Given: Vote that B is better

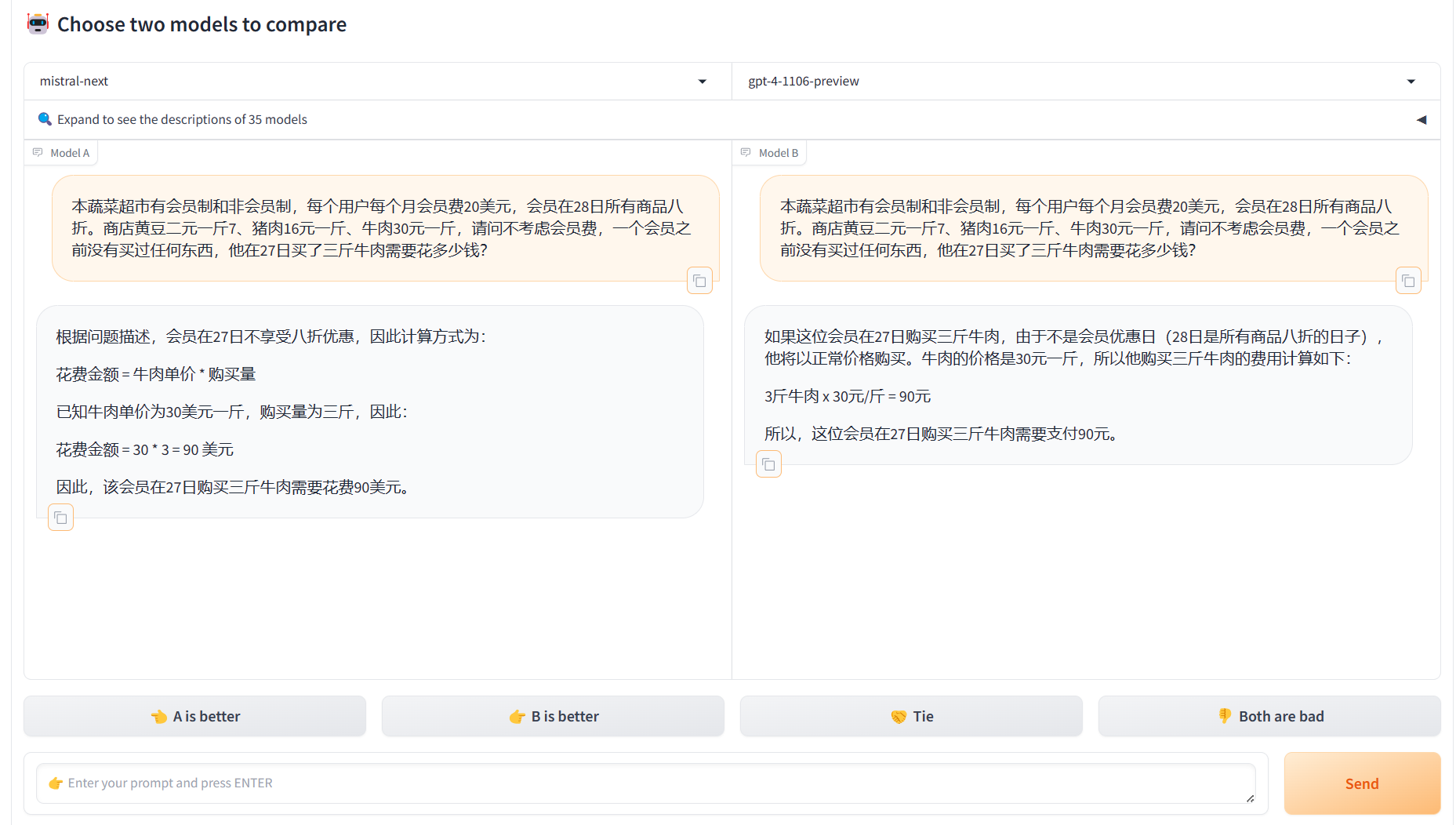Looking at the screenshot, I should 553,716.
